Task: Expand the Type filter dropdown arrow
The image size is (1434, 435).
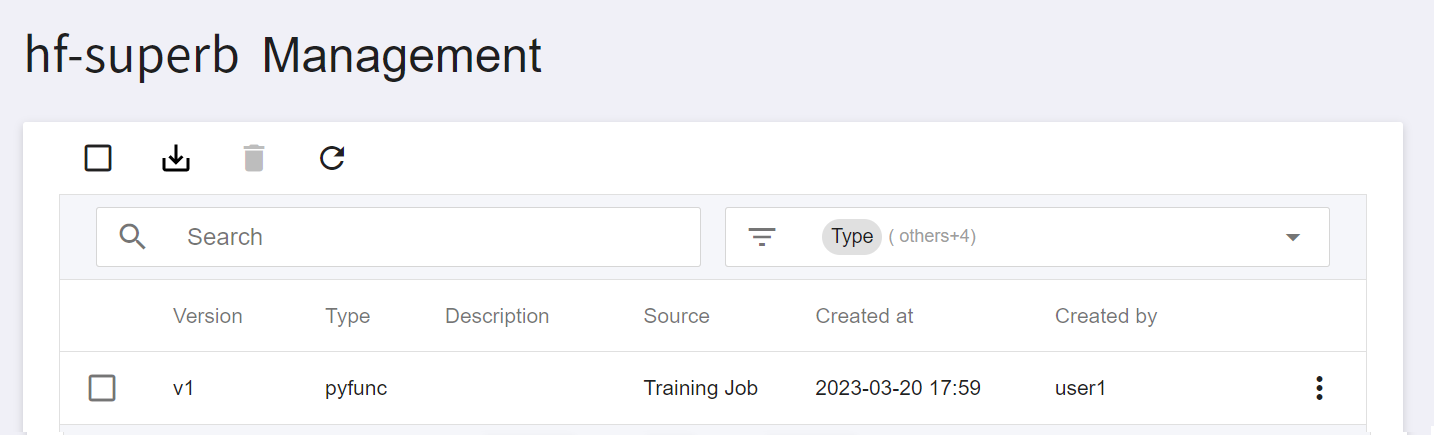Action: [x=1293, y=237]
